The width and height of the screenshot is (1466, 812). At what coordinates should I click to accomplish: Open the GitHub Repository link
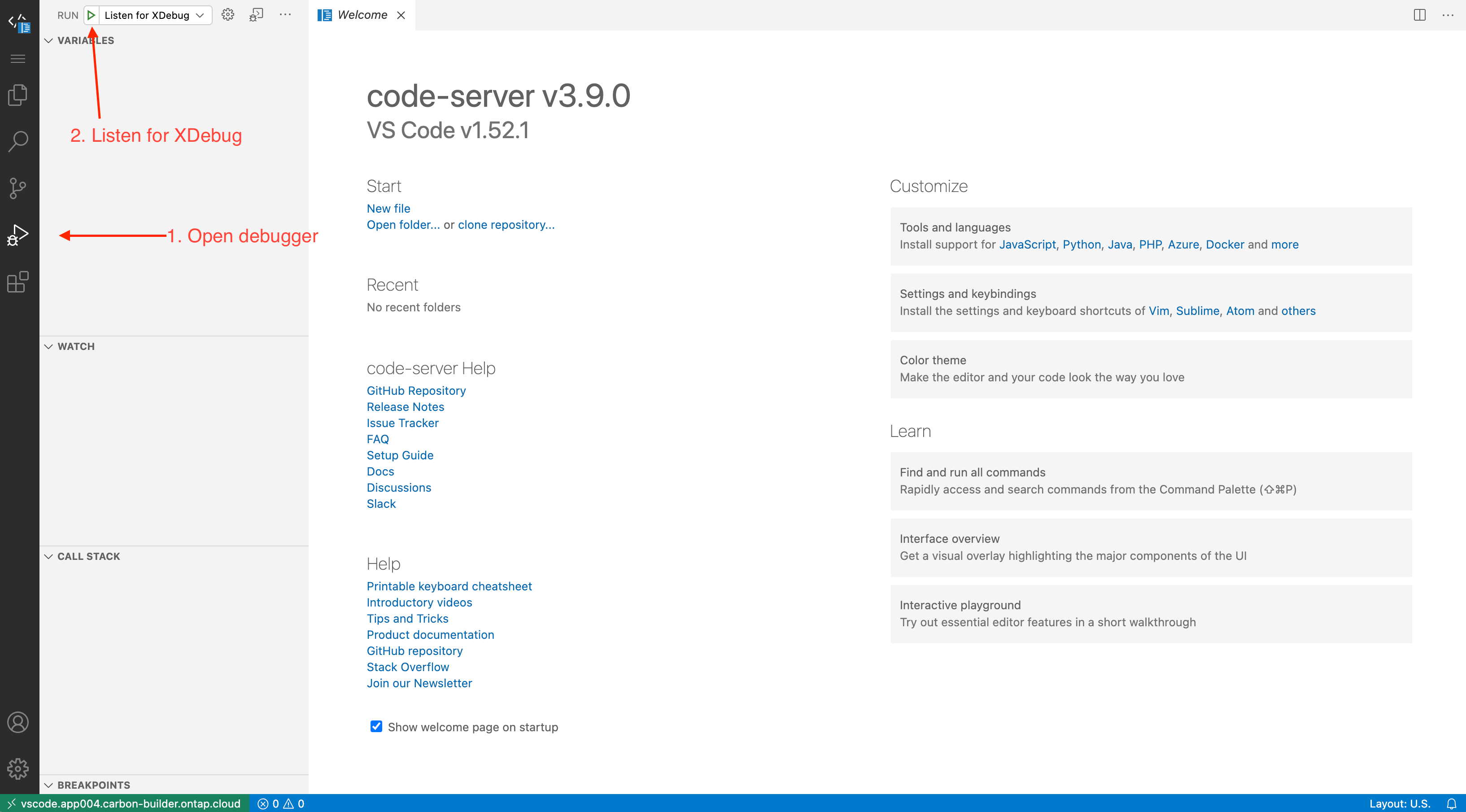[x=416, y=391]
